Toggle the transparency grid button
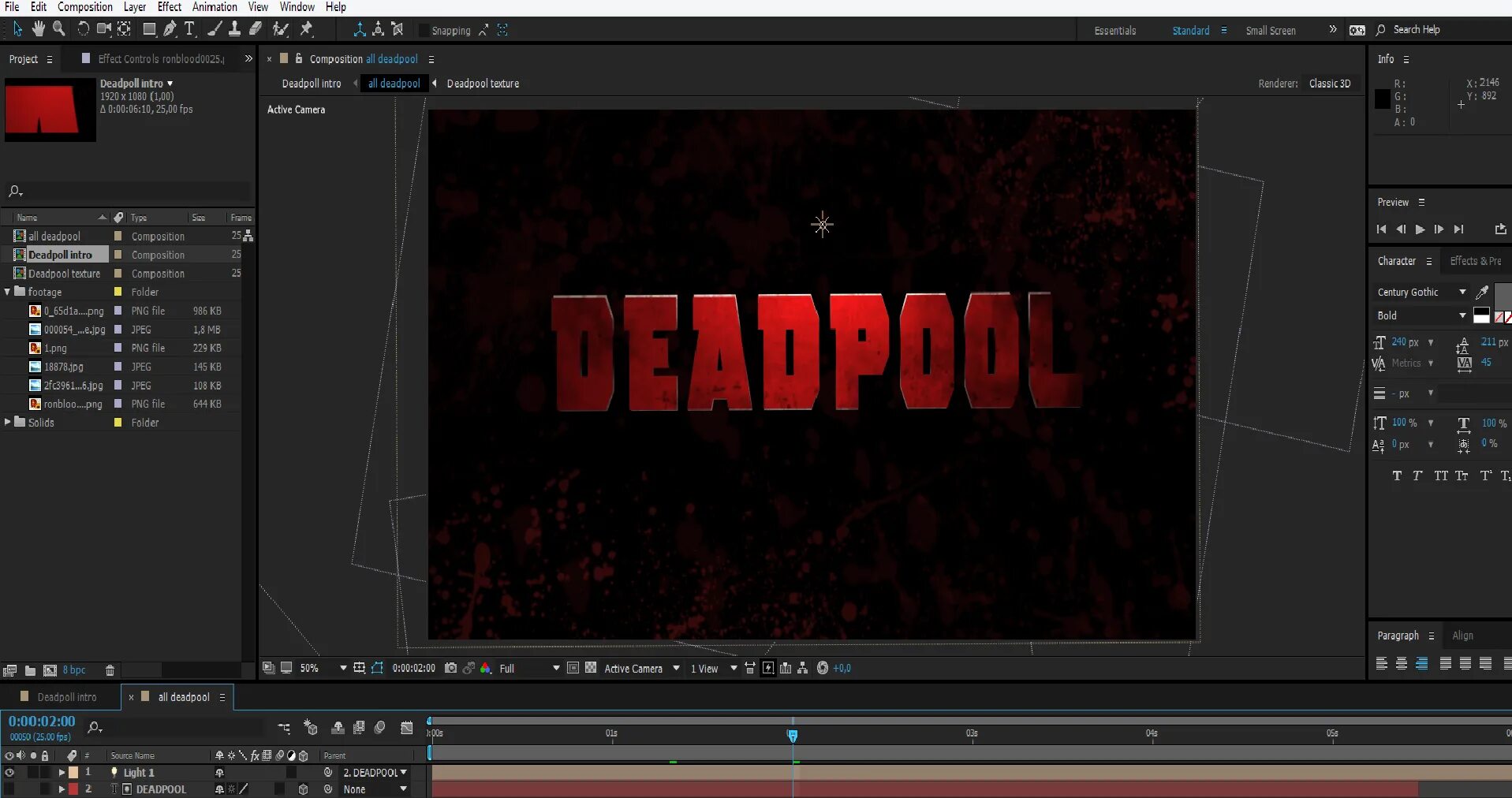Screen dimensions: 1512x798 click(590, 668)
